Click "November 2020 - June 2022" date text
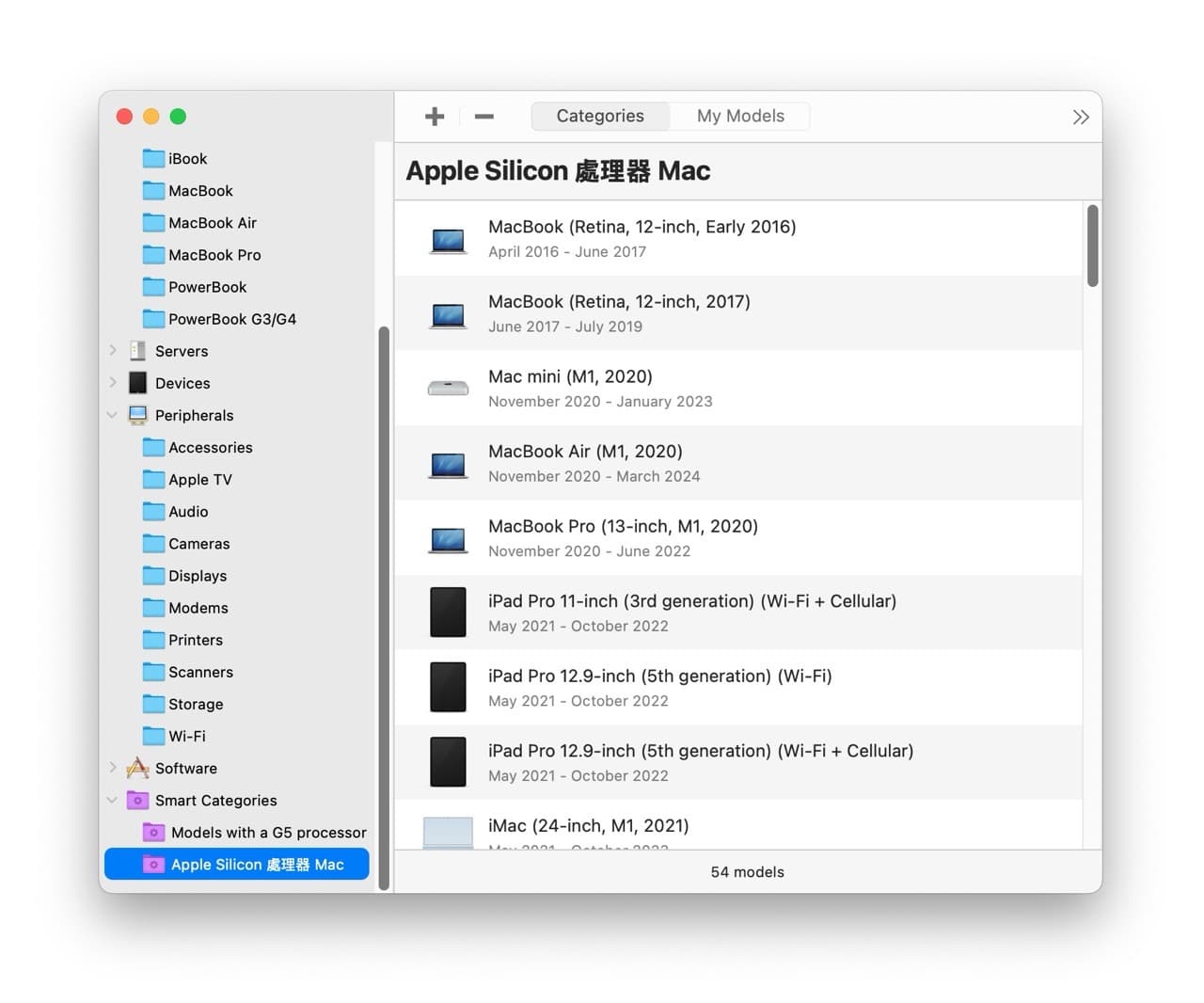This screenshot has width=1204, height=1003. 589,550
